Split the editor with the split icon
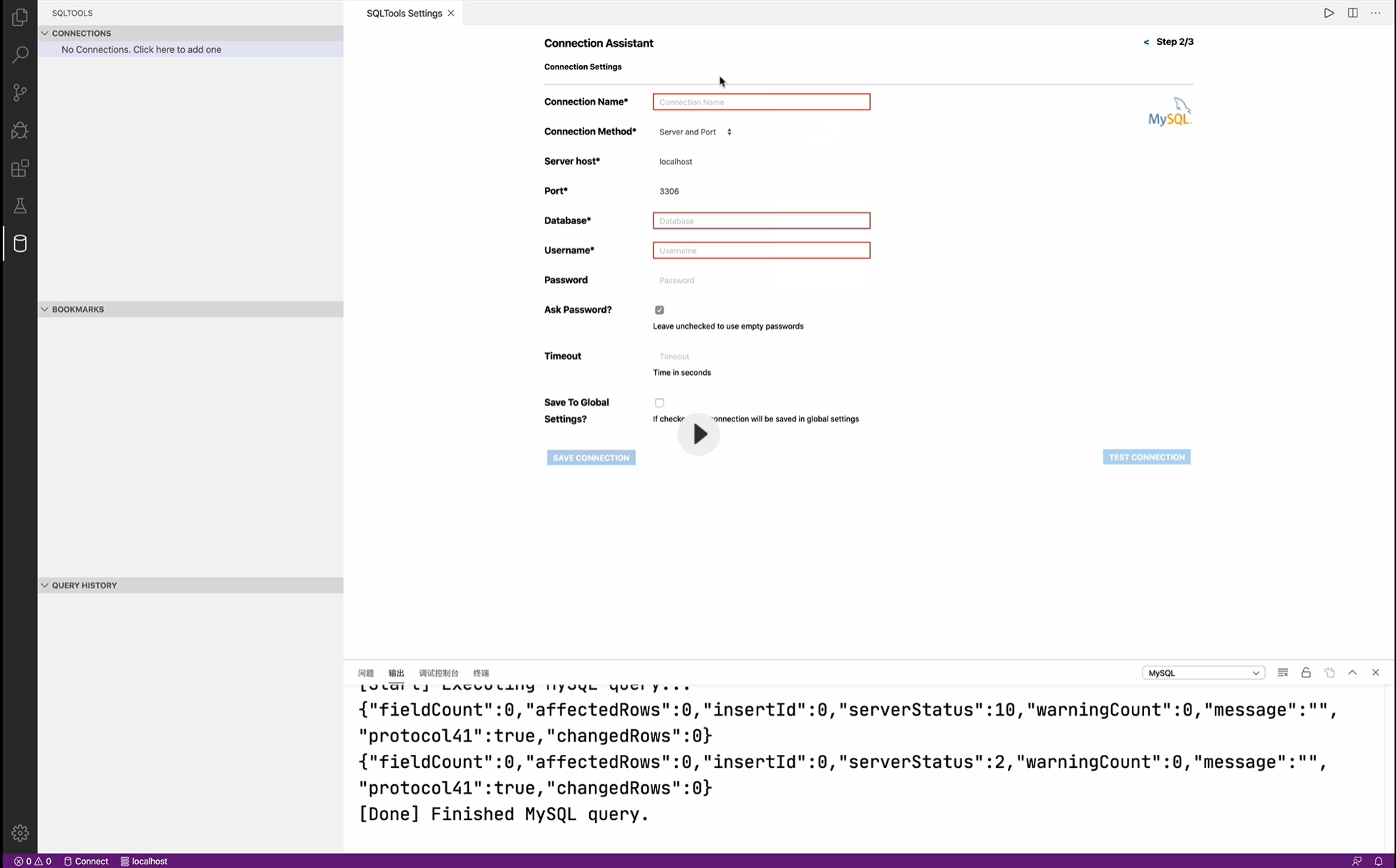 (x=1352, y=13)
